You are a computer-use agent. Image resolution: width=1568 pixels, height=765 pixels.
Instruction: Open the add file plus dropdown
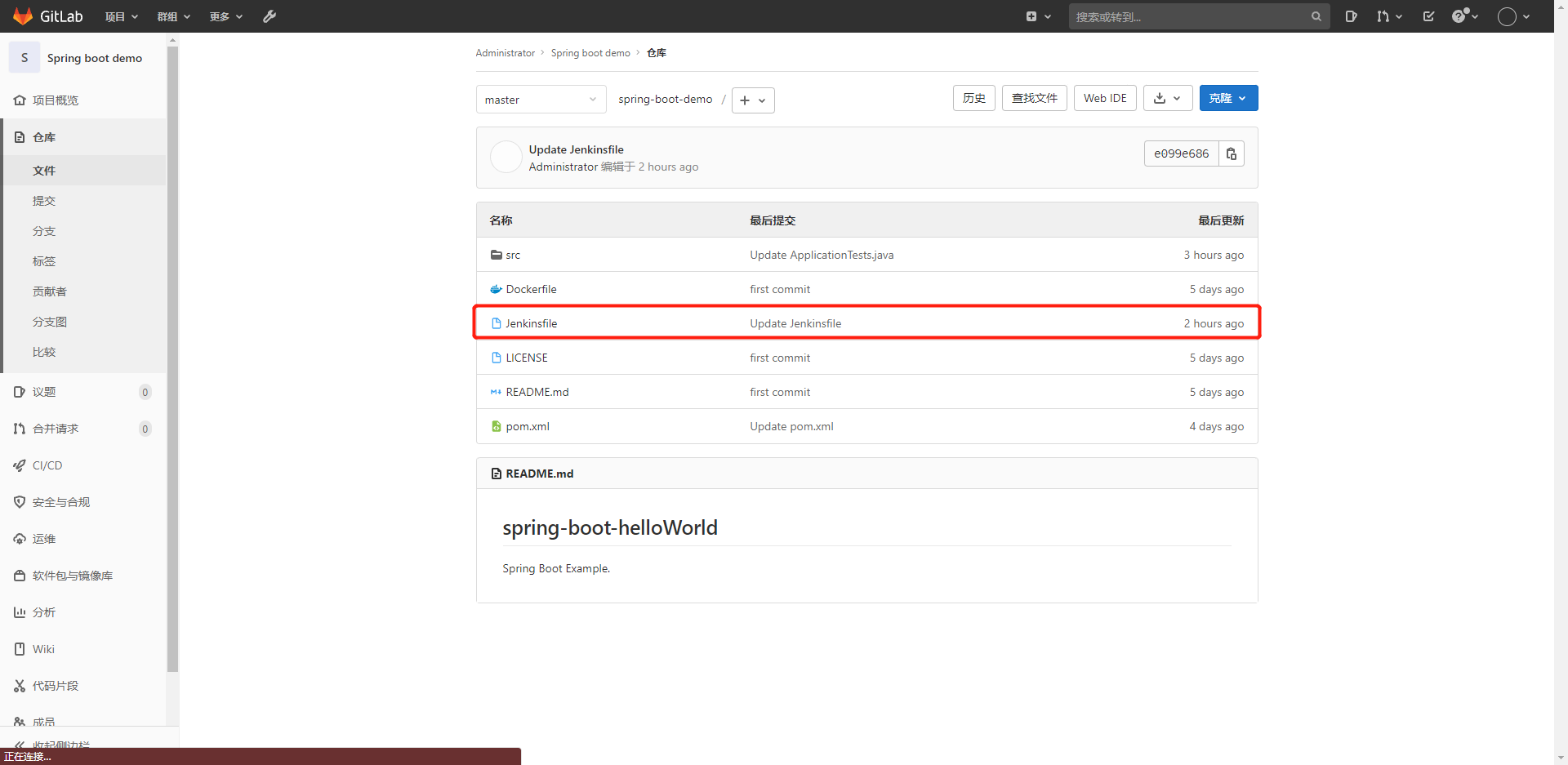(x=753, y=100)
